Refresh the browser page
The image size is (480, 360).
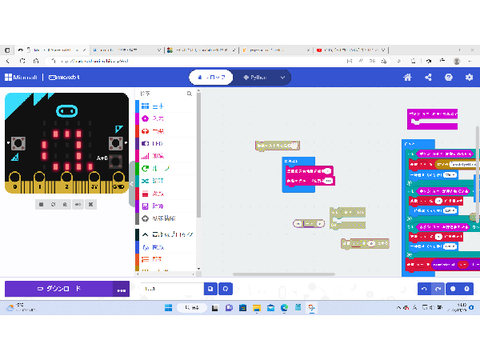[x=22, y=61]
